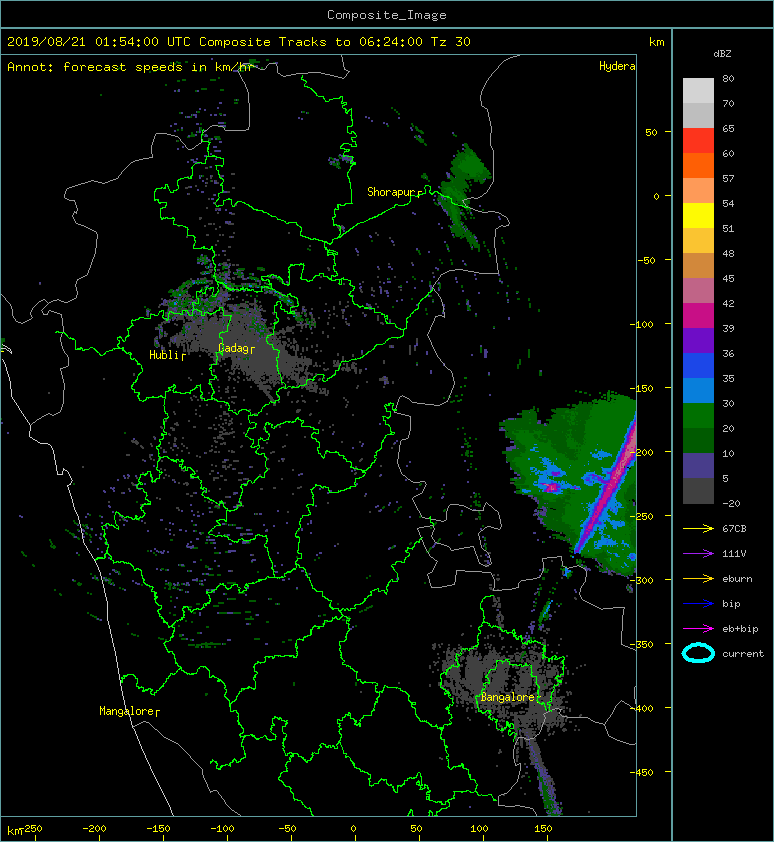
Task: Click the truncated 'Hydera' label at top right
Action: click(617, 66)
